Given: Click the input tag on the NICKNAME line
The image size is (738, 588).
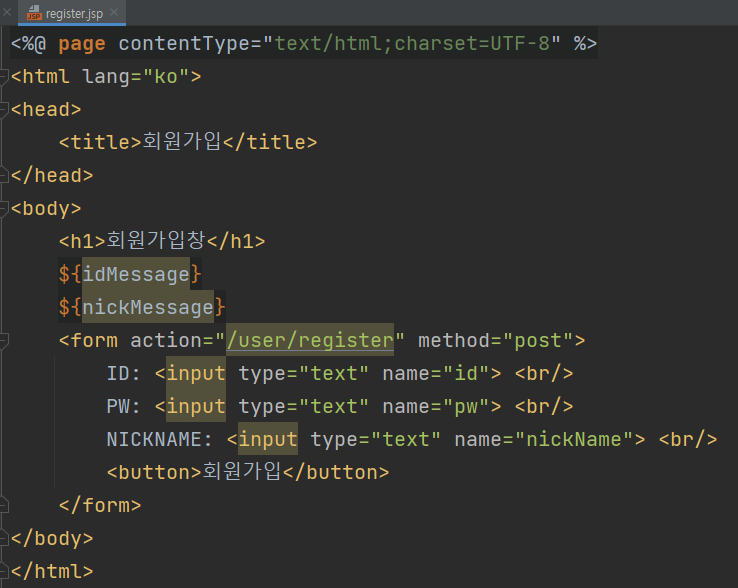Looking at the screenshot, I should (x=268, y=439).
